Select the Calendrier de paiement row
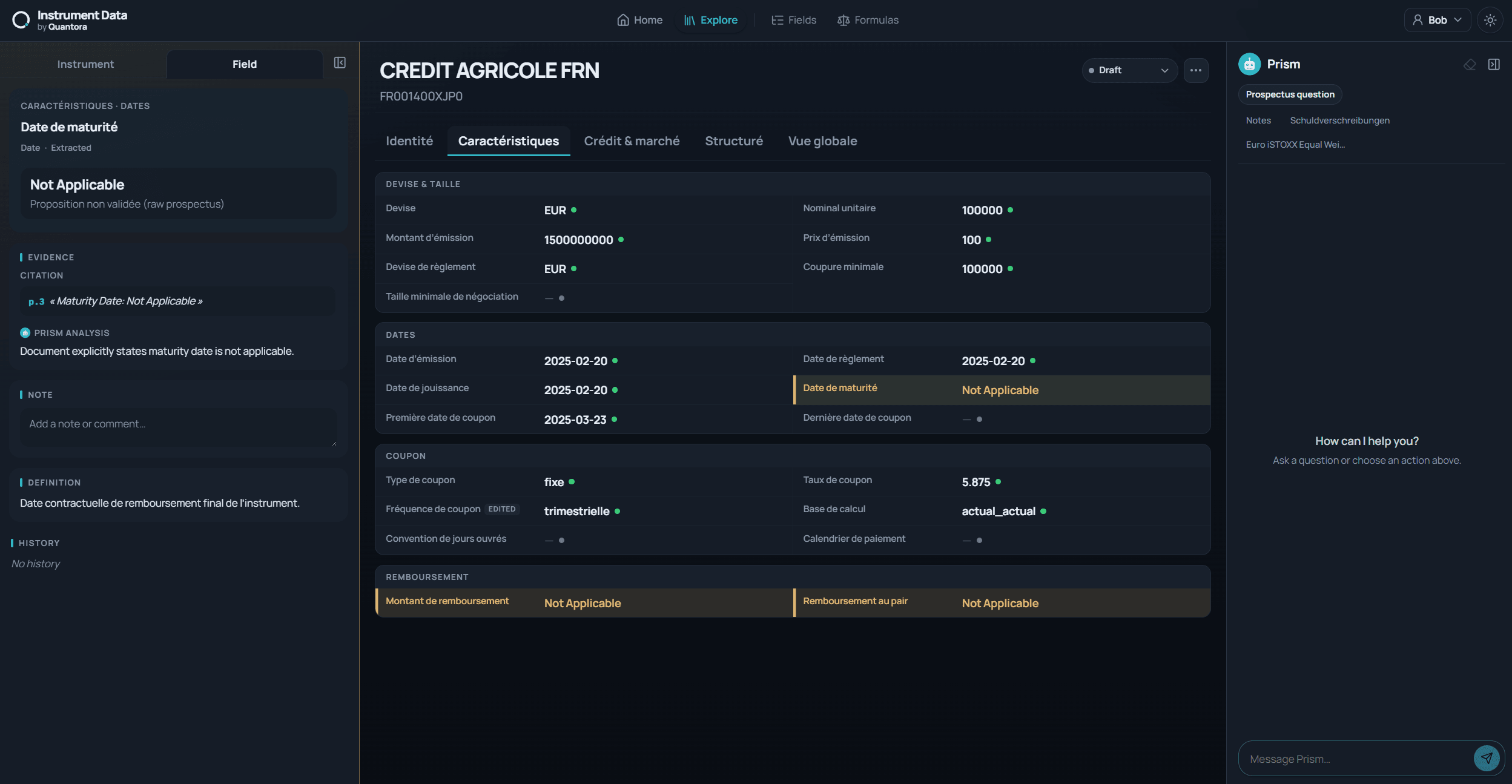 (x=1002, y=540)
